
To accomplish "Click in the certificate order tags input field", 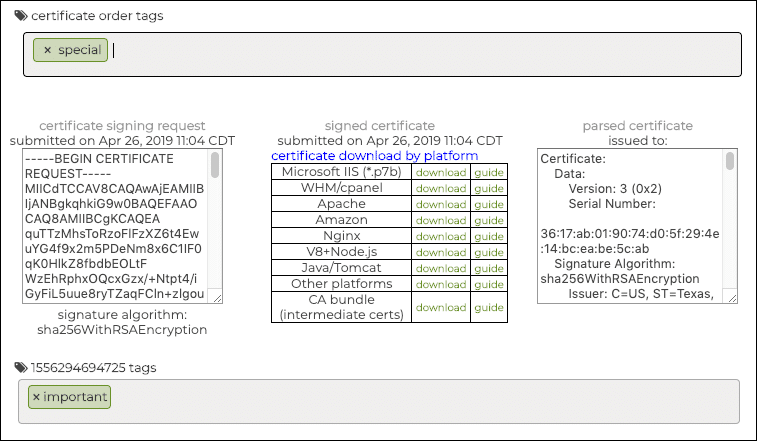I will [x=400, y=54].
